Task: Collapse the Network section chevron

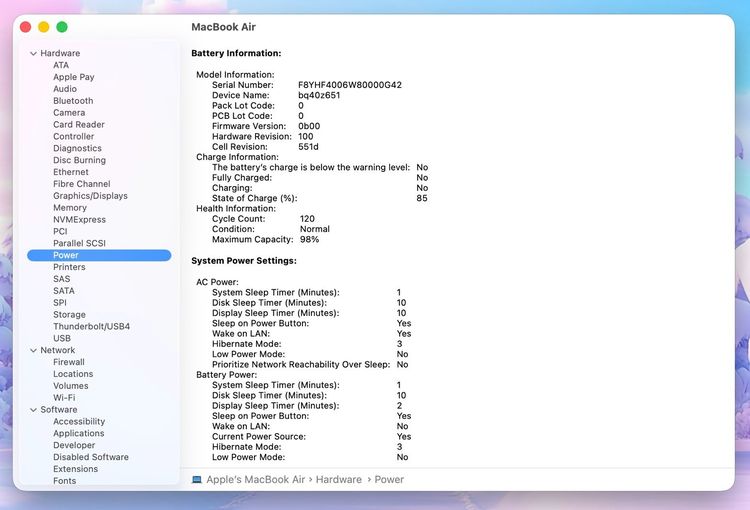Action: [33, 351]
